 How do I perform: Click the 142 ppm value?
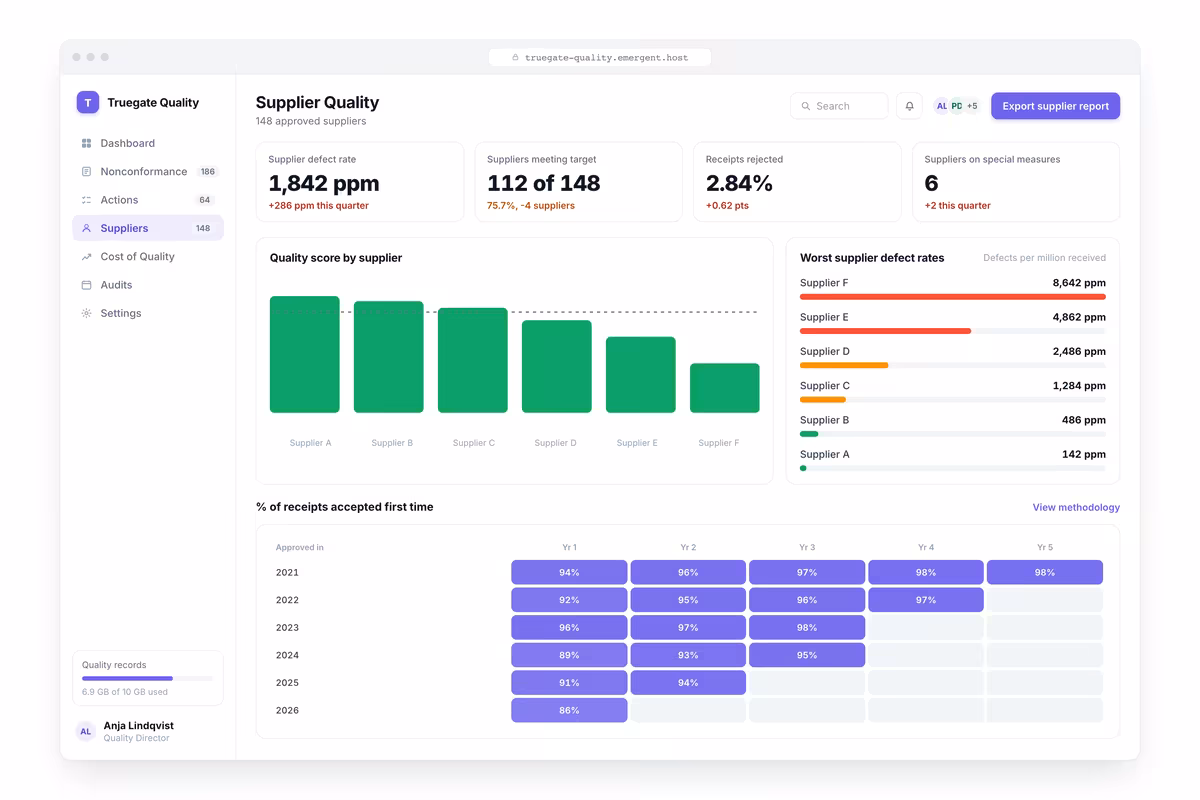1084,455
